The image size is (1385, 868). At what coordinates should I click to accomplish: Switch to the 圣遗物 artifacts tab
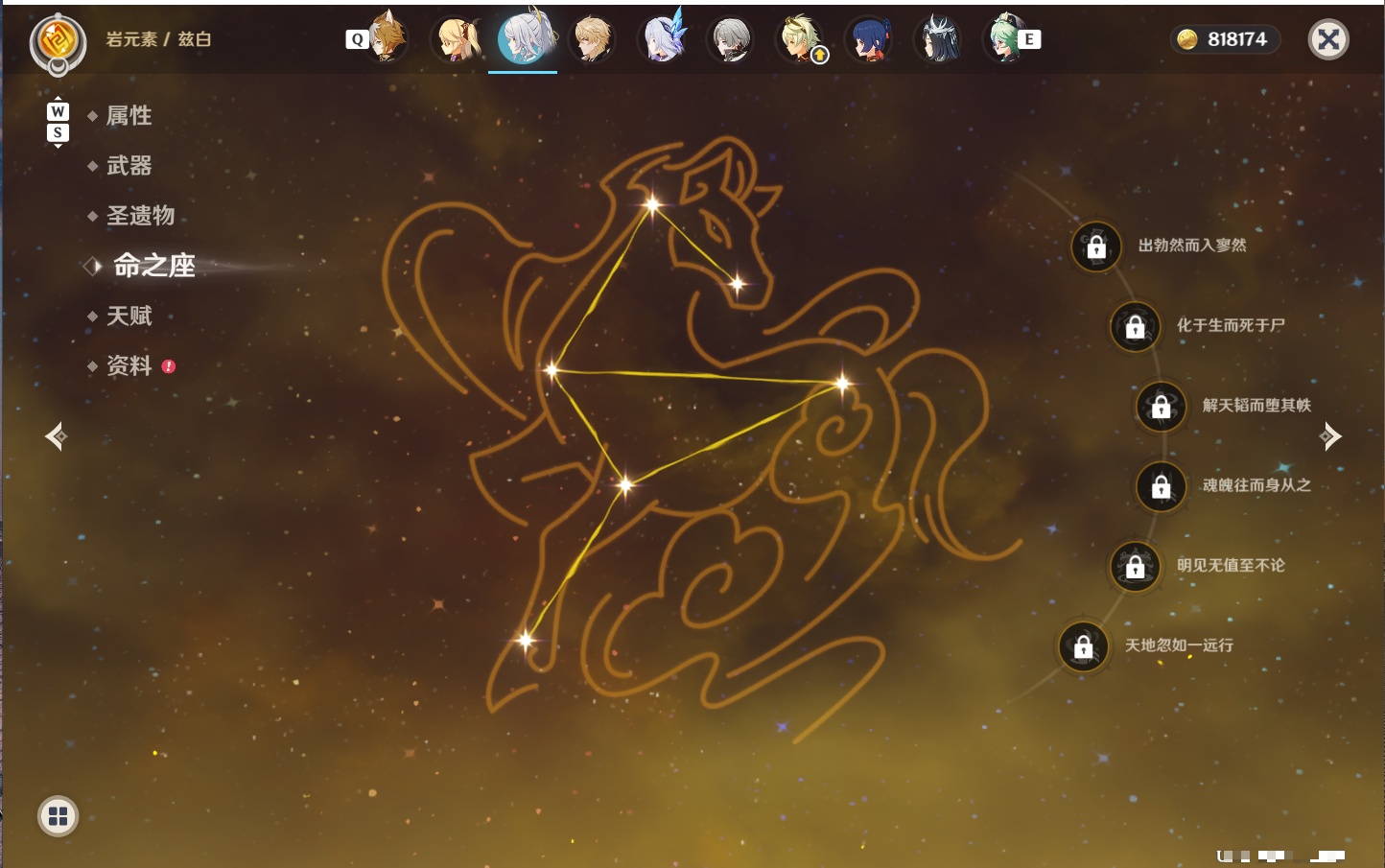[x=140, y=216]
